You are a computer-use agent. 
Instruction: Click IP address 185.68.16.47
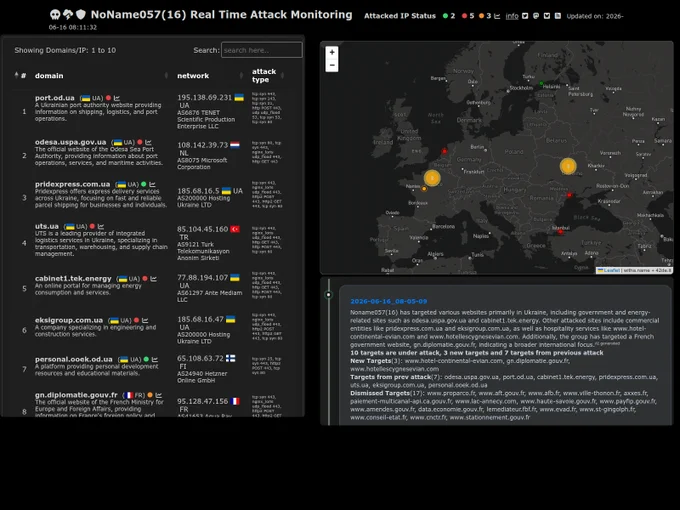[200, 319]
